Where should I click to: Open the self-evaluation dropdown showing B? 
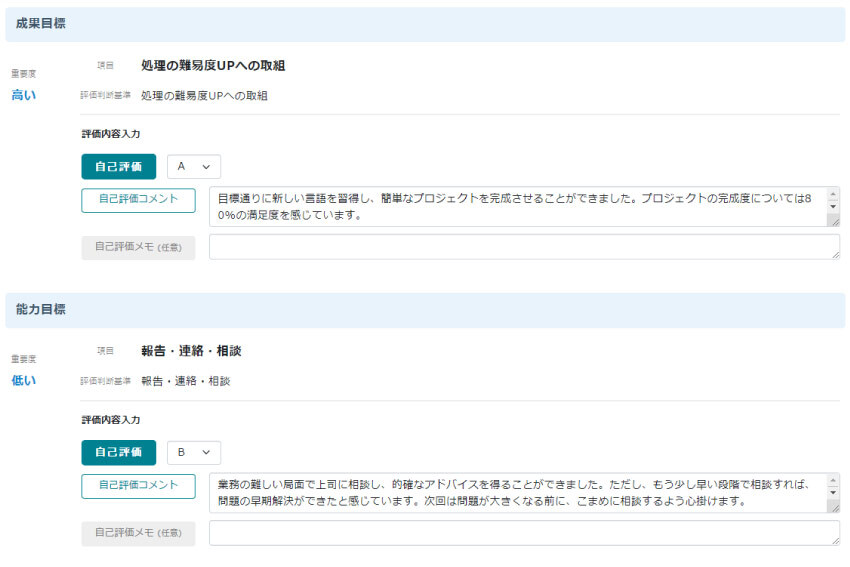coord(194,452)
